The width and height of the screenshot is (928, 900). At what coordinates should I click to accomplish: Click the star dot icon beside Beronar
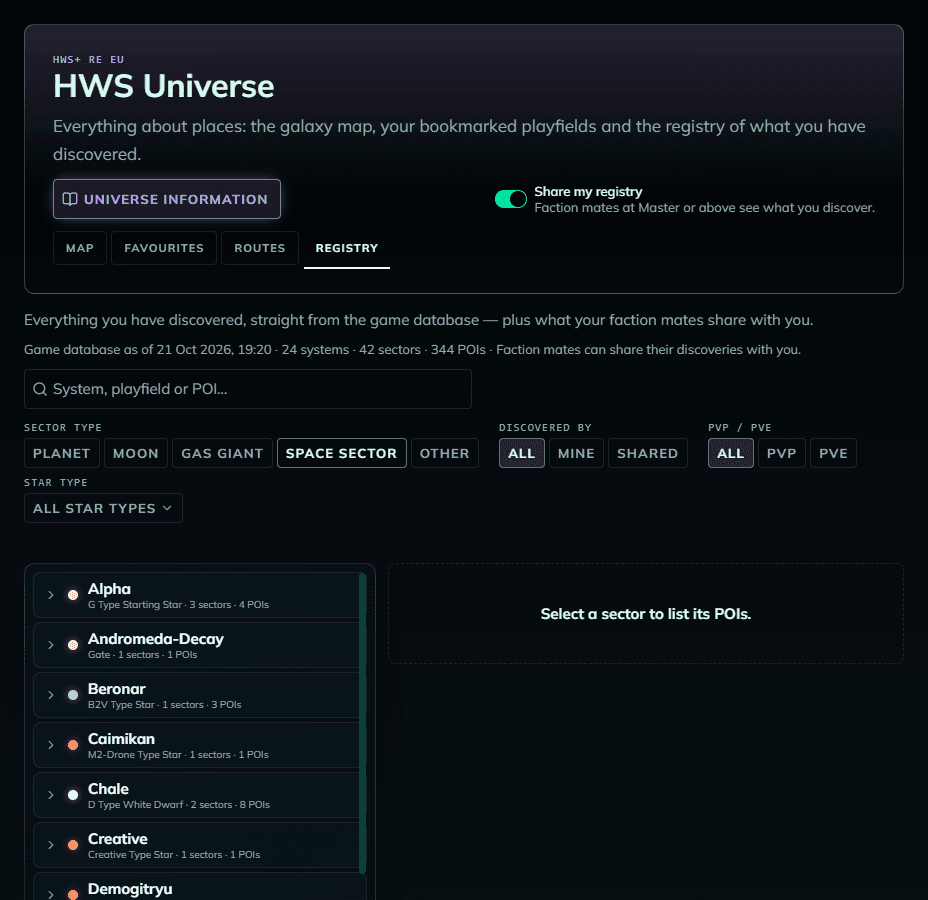[x=73, y=695]
